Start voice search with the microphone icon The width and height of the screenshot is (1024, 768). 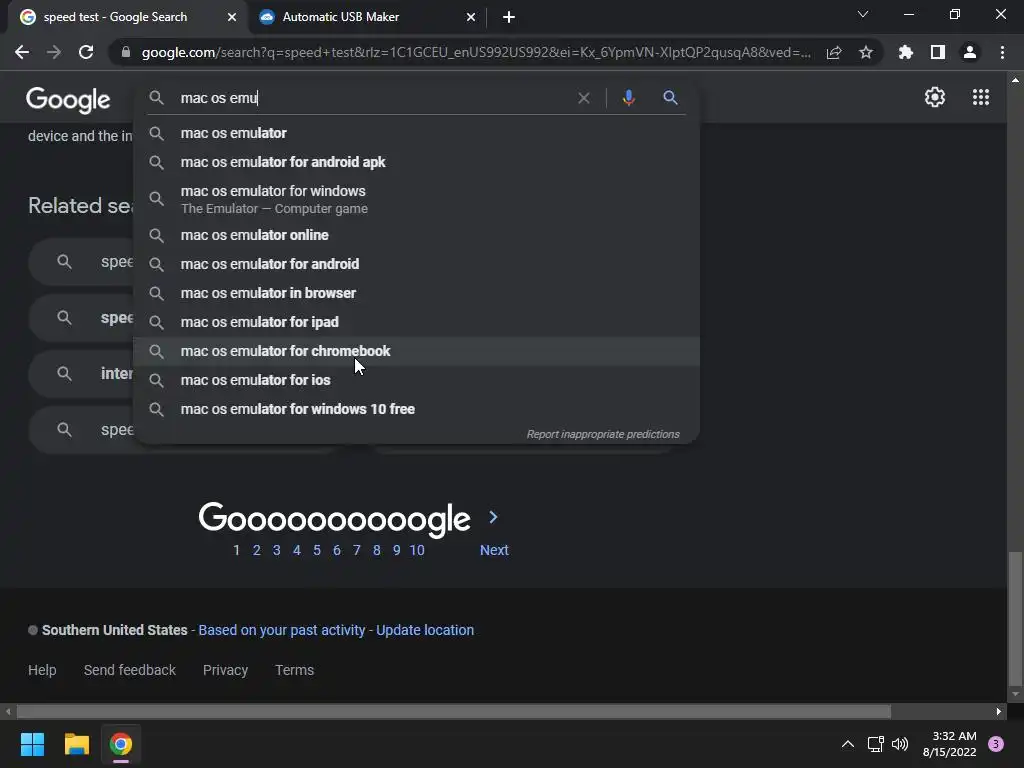pos(628,98)
